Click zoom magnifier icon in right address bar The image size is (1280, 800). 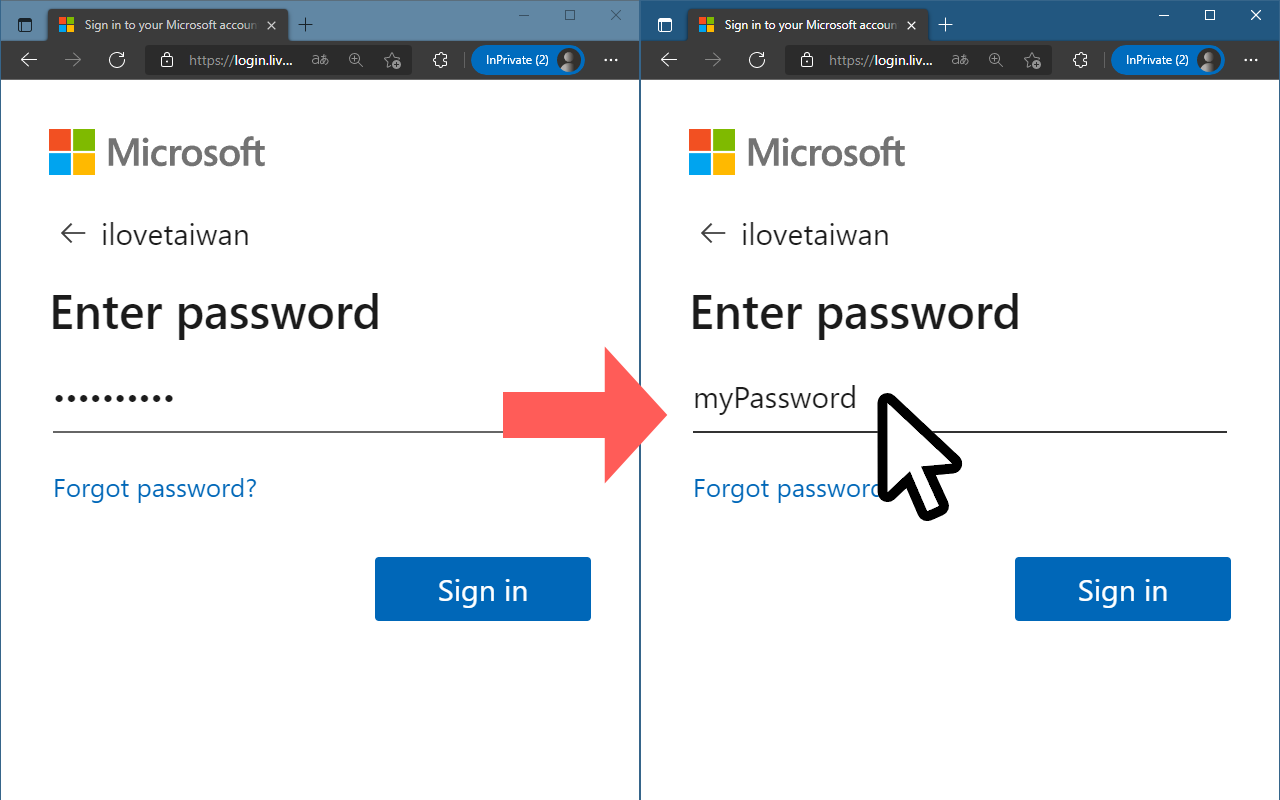tap(996, 60)
